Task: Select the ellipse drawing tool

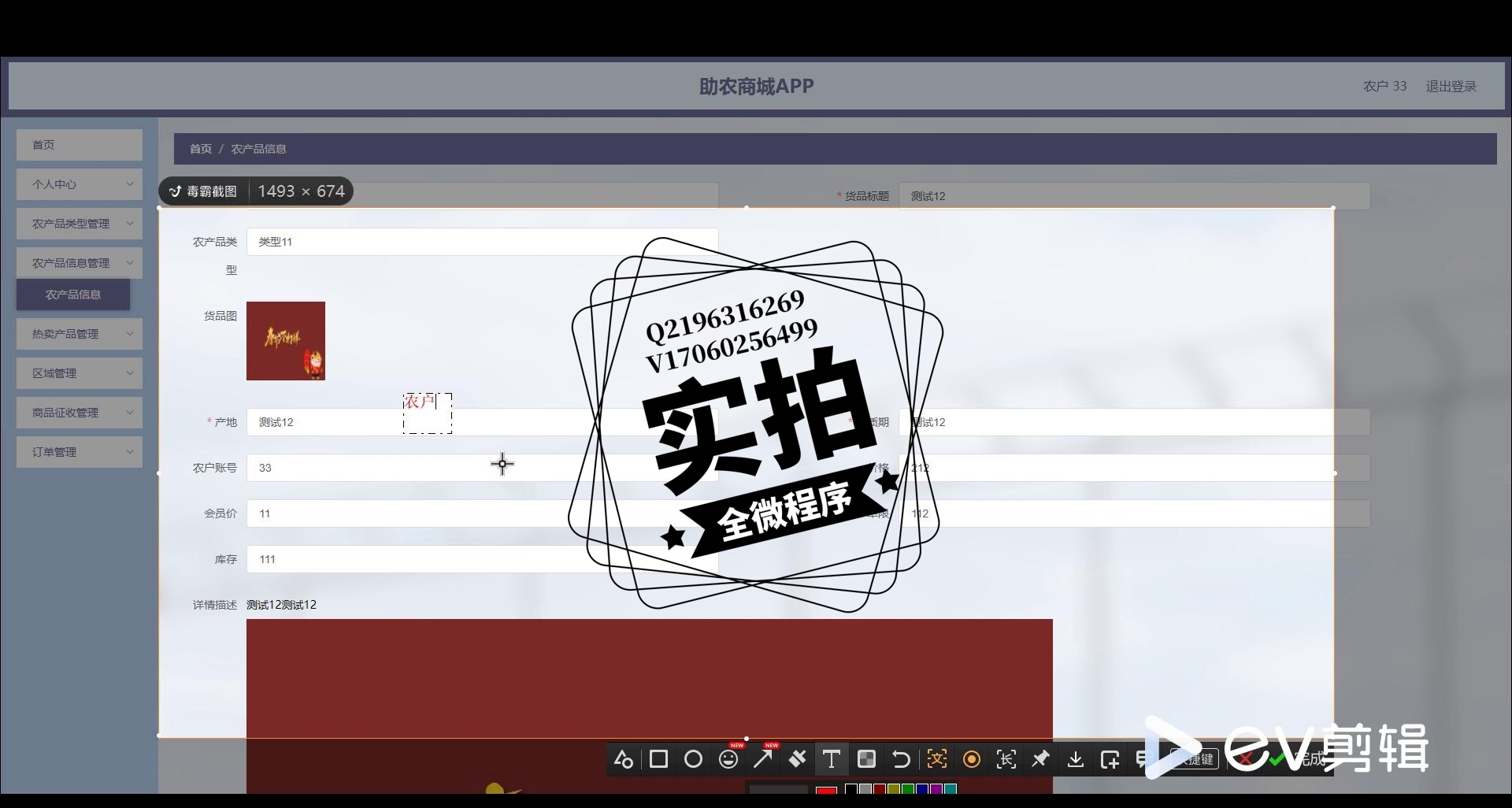Action: click(x=693, y=759)
